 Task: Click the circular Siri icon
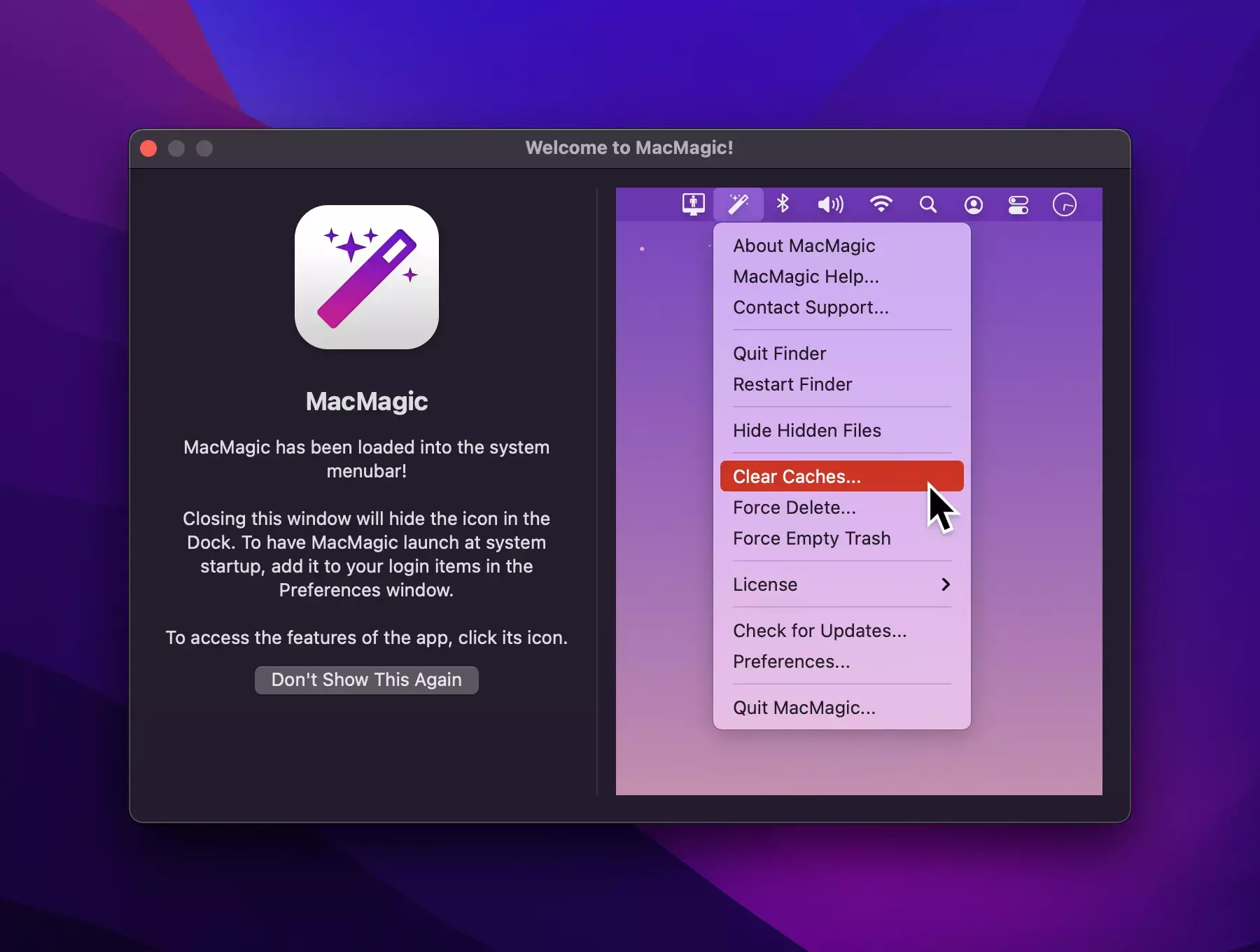tap(1064, 205)
